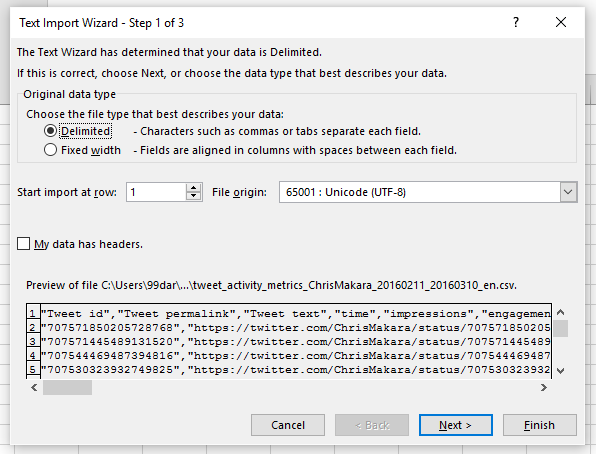Increase start import row with up arrow

pyautogui.click(x=194, y=188)
